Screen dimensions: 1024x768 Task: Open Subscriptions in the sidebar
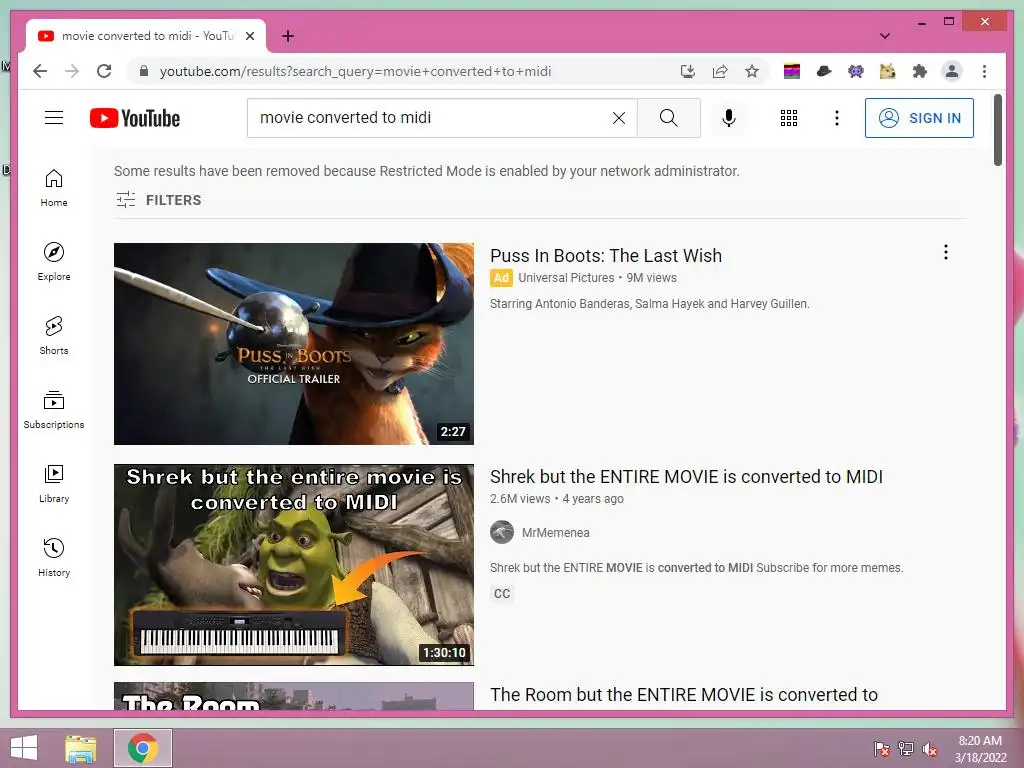(x=54, y=409)
